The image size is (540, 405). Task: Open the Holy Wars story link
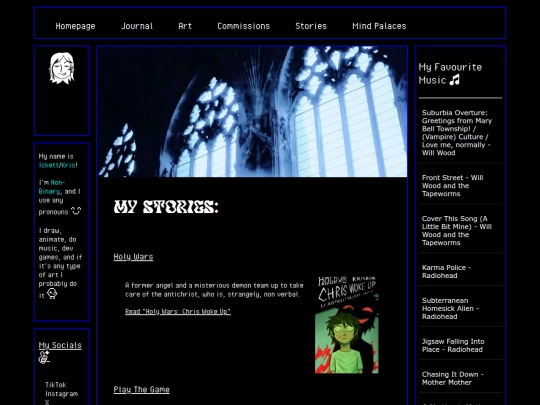(133, 257)
